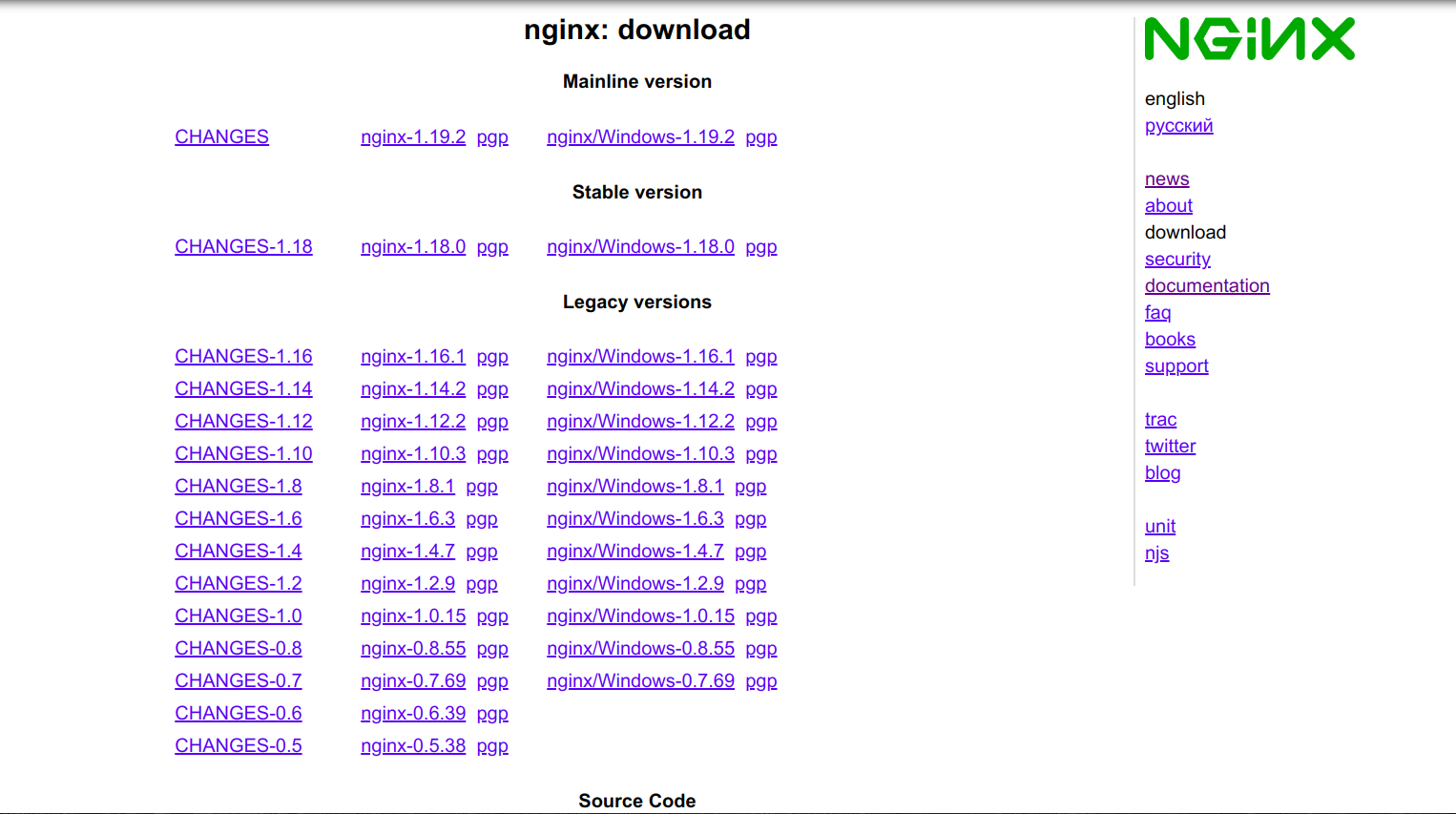
Task: Go to the news page
Action: tap(1167, 178)
